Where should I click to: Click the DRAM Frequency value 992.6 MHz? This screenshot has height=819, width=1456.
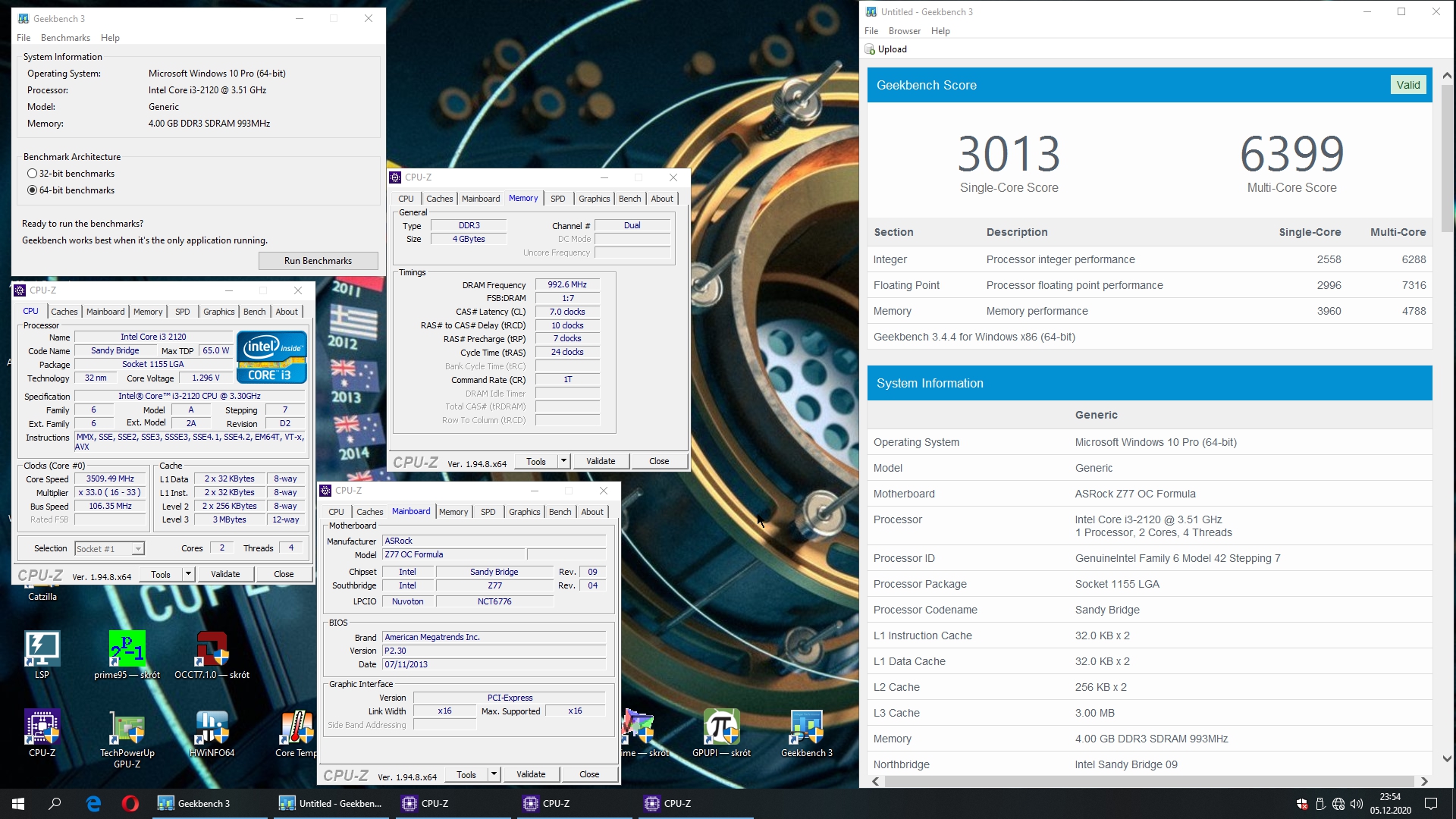coord(567,285)
